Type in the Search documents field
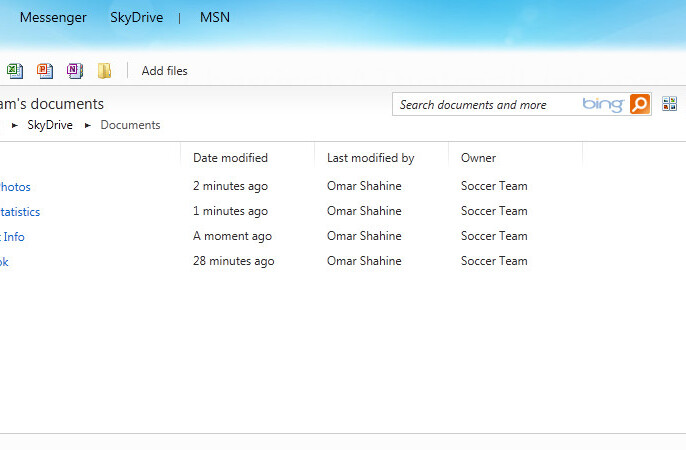686x450 pixels. point(485,105)
